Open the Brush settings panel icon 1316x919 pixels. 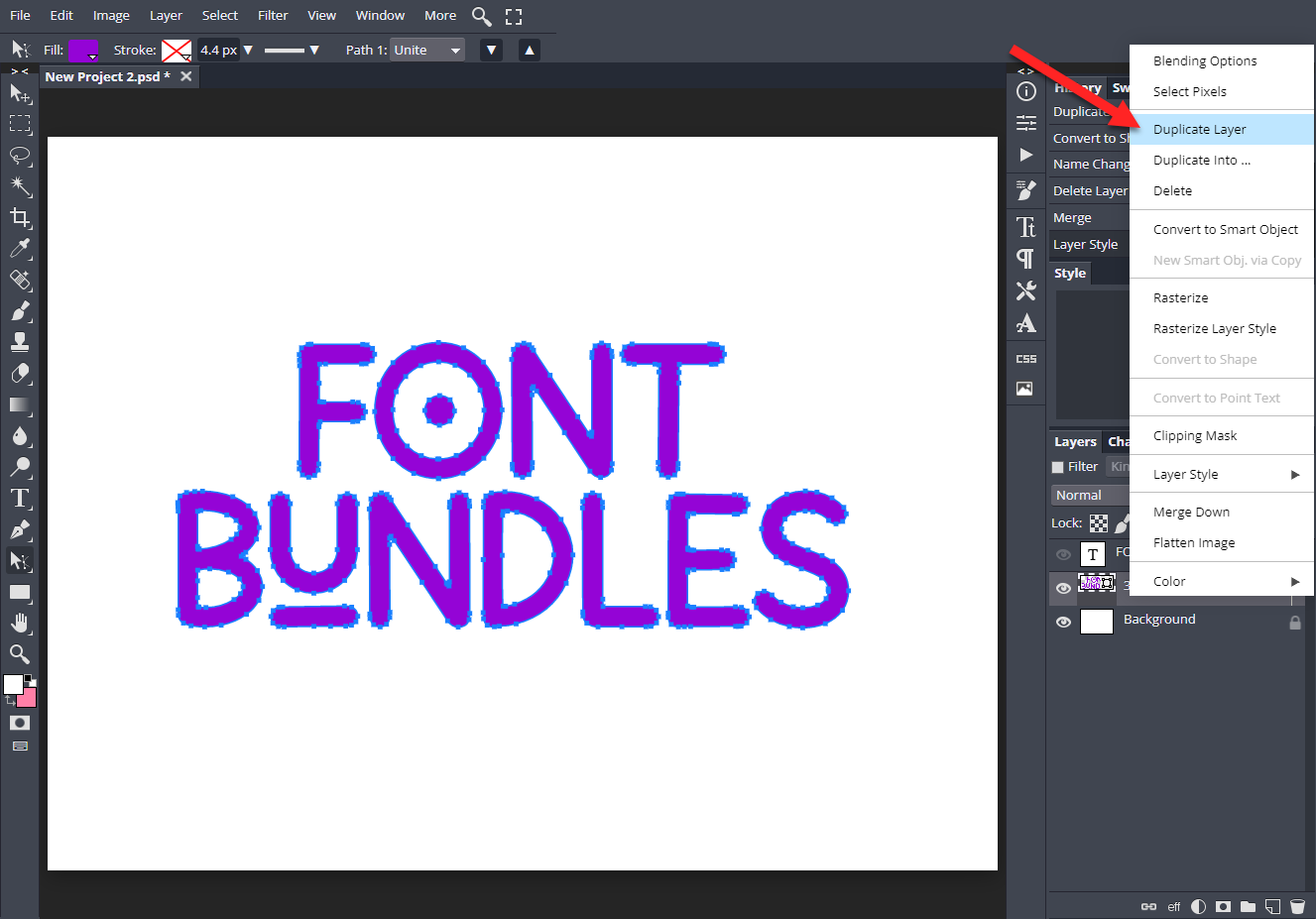[x=1026, y=189]
